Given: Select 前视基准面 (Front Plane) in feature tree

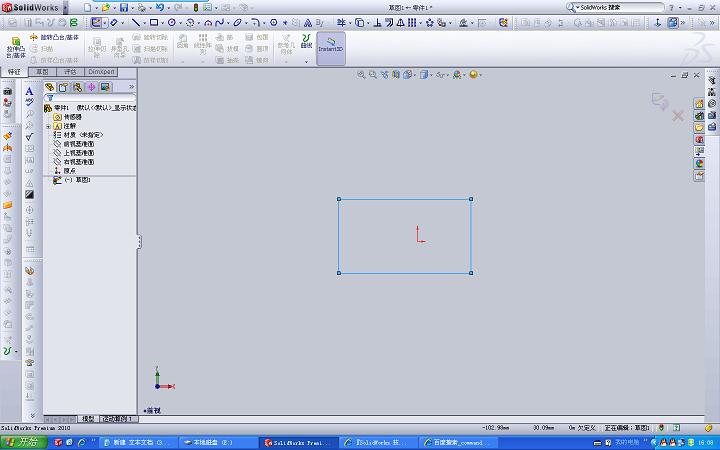Looking at the screenshot, I should tap(74, 144).
